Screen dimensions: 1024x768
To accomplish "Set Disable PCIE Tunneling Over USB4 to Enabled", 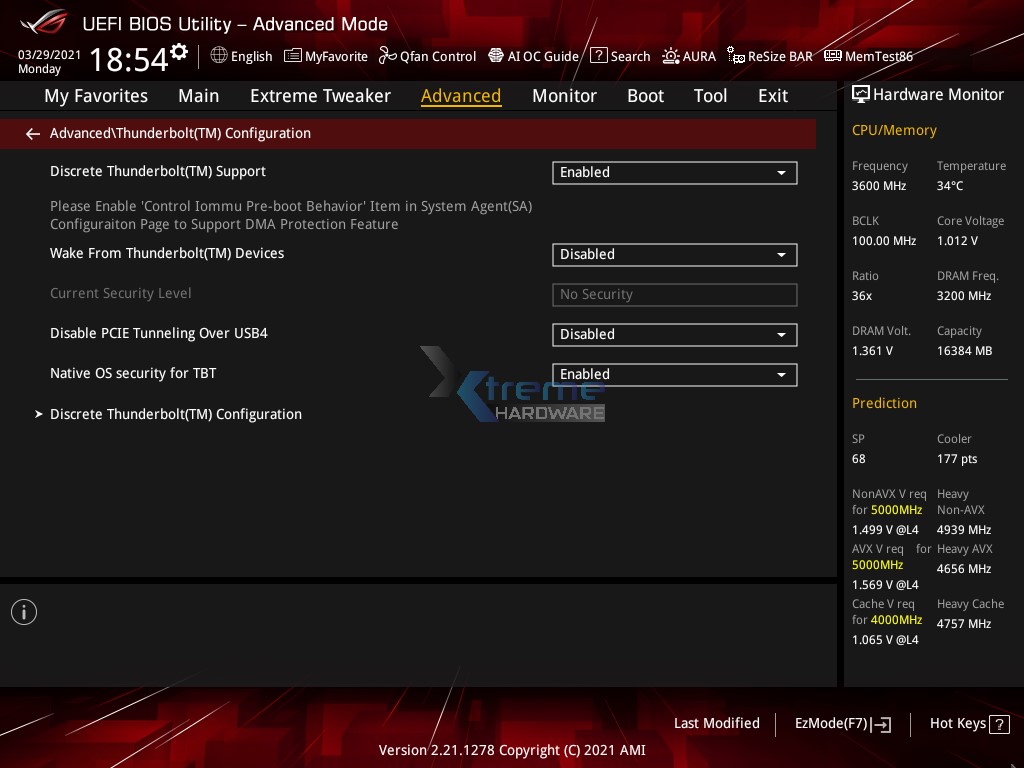I will pos(674,334).
